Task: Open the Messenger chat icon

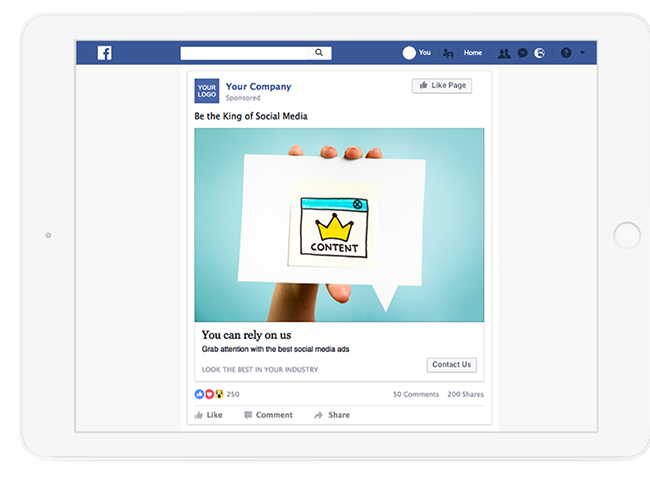Action: (x=523, y=53)
